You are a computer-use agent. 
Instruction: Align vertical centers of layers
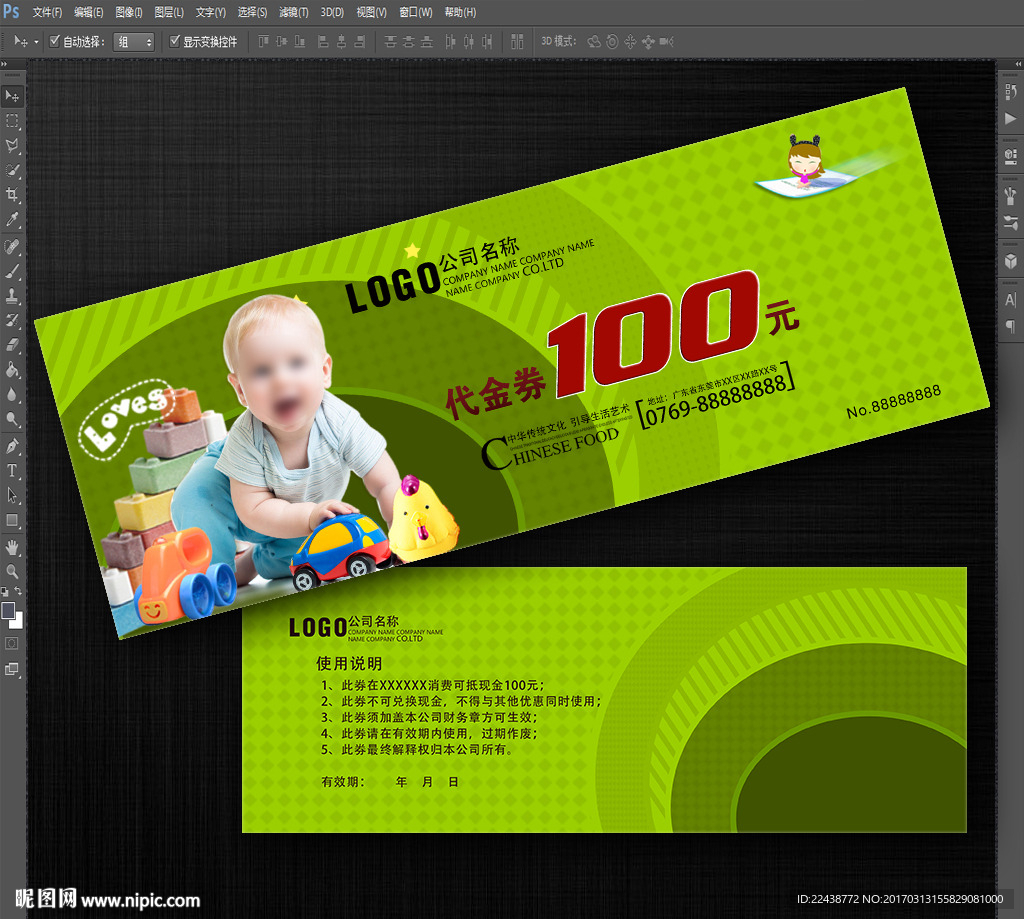[281, 42]
